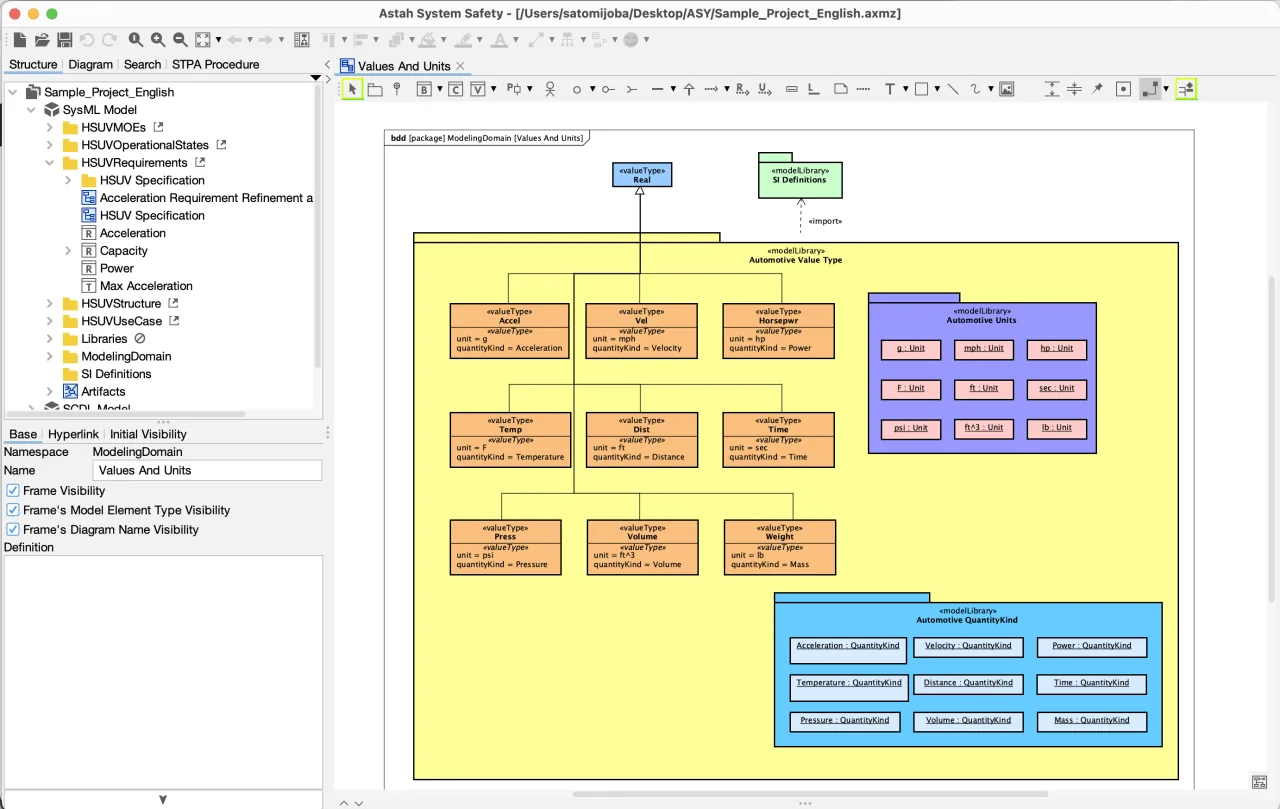Select SI Definitions in the tree

click(116, 374)
